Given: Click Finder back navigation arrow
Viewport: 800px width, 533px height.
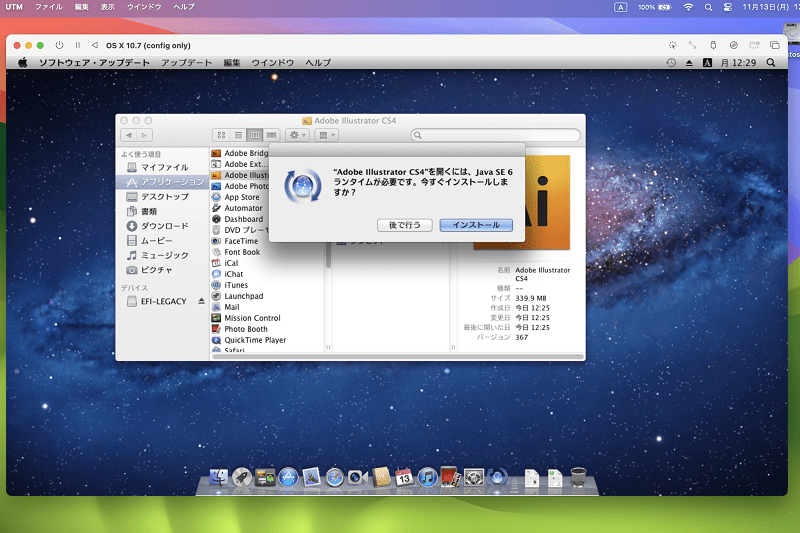Looking at the screenshot, I should click(129, 135).
